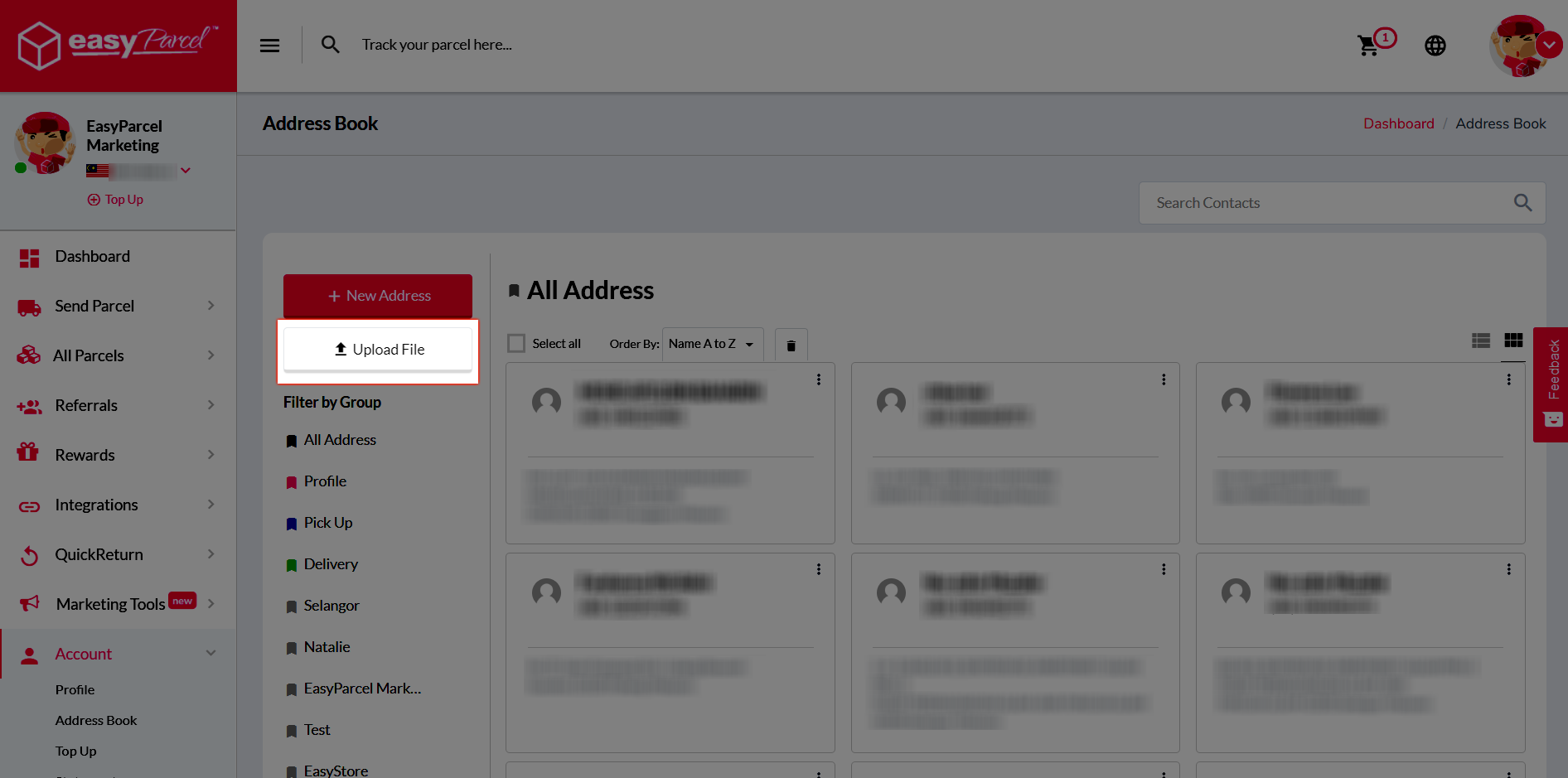Screen dimensions: 1568x778
Task: Click the Dashboard sidebar icon
Action: 29,258
